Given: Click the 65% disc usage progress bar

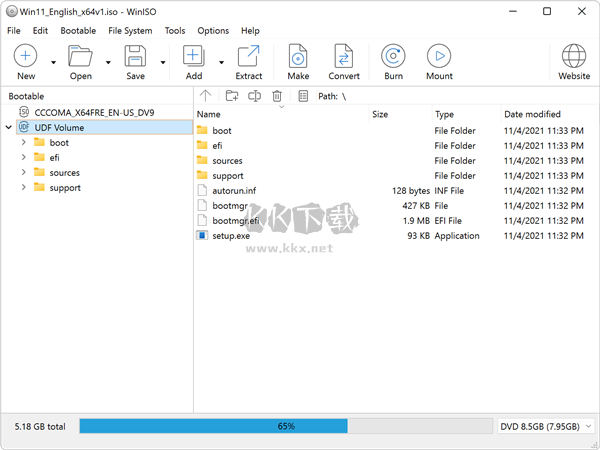Looking at the screenshot, I should [286, 426].
